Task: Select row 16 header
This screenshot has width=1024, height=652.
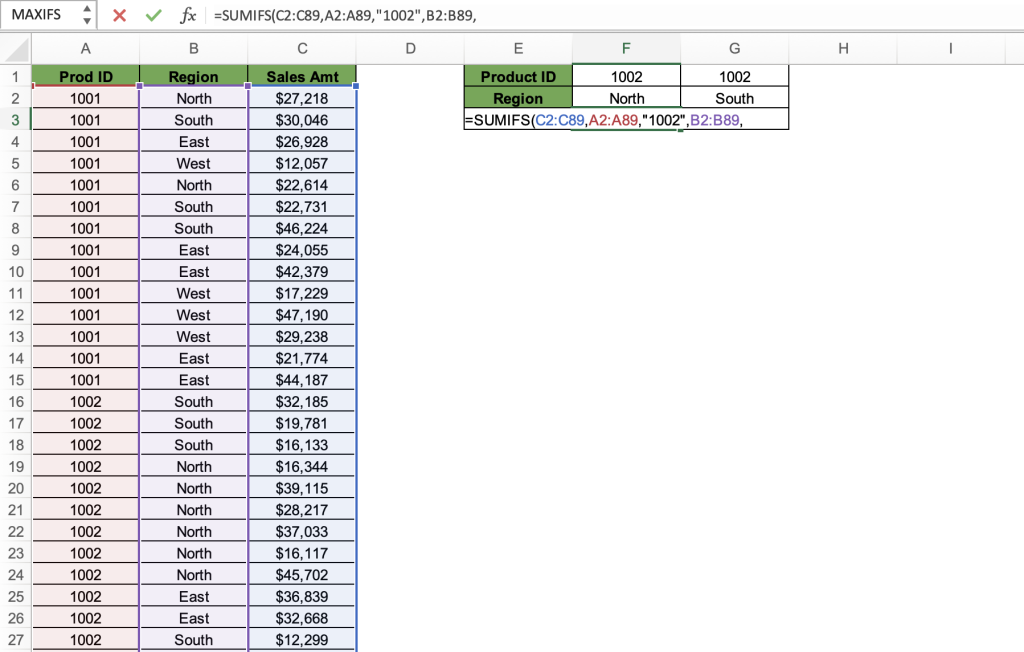Action: point(15,401)
